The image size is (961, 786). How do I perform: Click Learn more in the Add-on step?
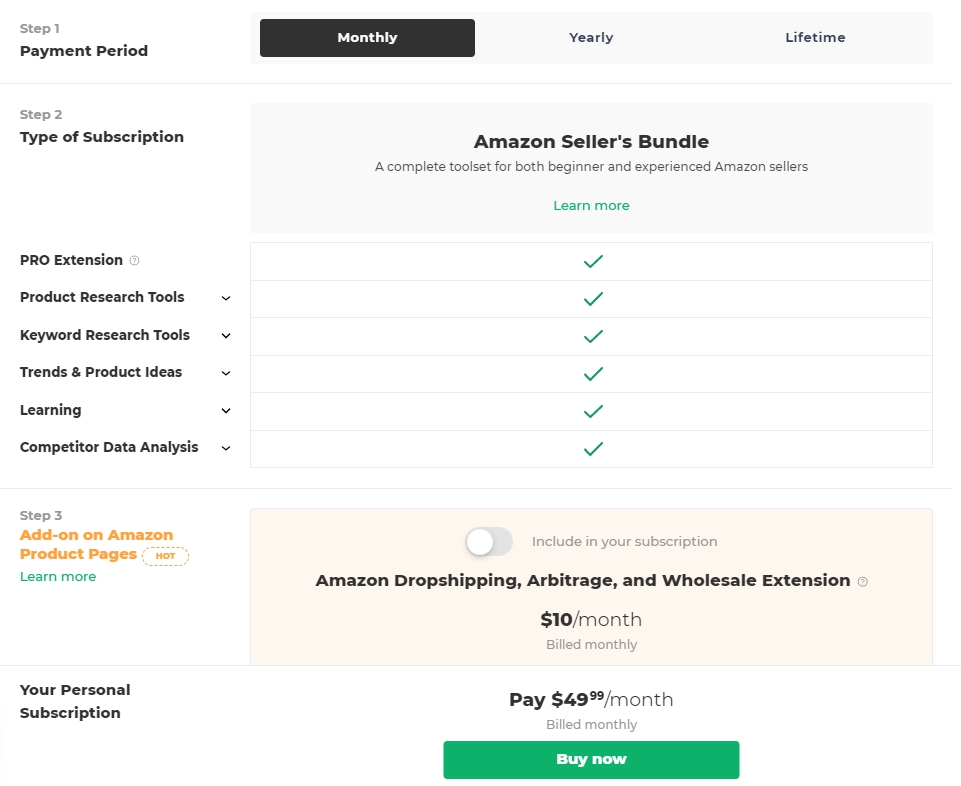pos(57,576)
